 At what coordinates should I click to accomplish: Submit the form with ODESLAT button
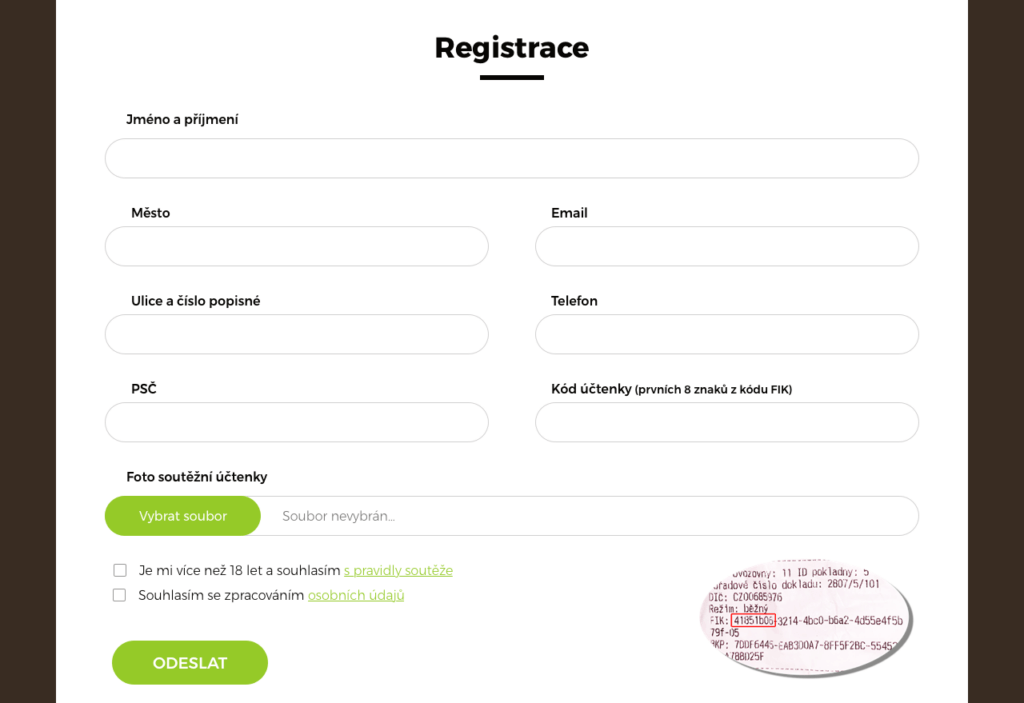click(x=190, y=663)
